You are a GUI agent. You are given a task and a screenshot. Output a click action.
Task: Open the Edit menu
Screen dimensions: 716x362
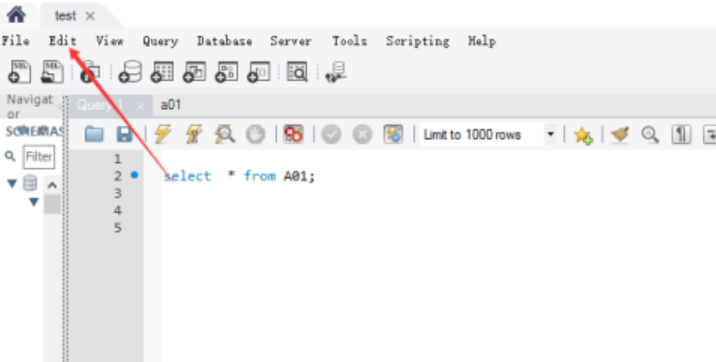[x=63, y=41]
